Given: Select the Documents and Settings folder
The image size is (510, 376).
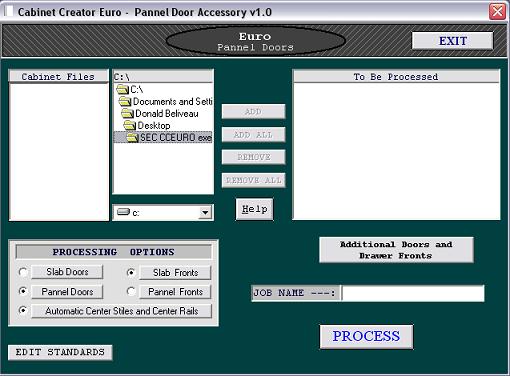Looking at the screenshot, I should click(x=163, y=101).
